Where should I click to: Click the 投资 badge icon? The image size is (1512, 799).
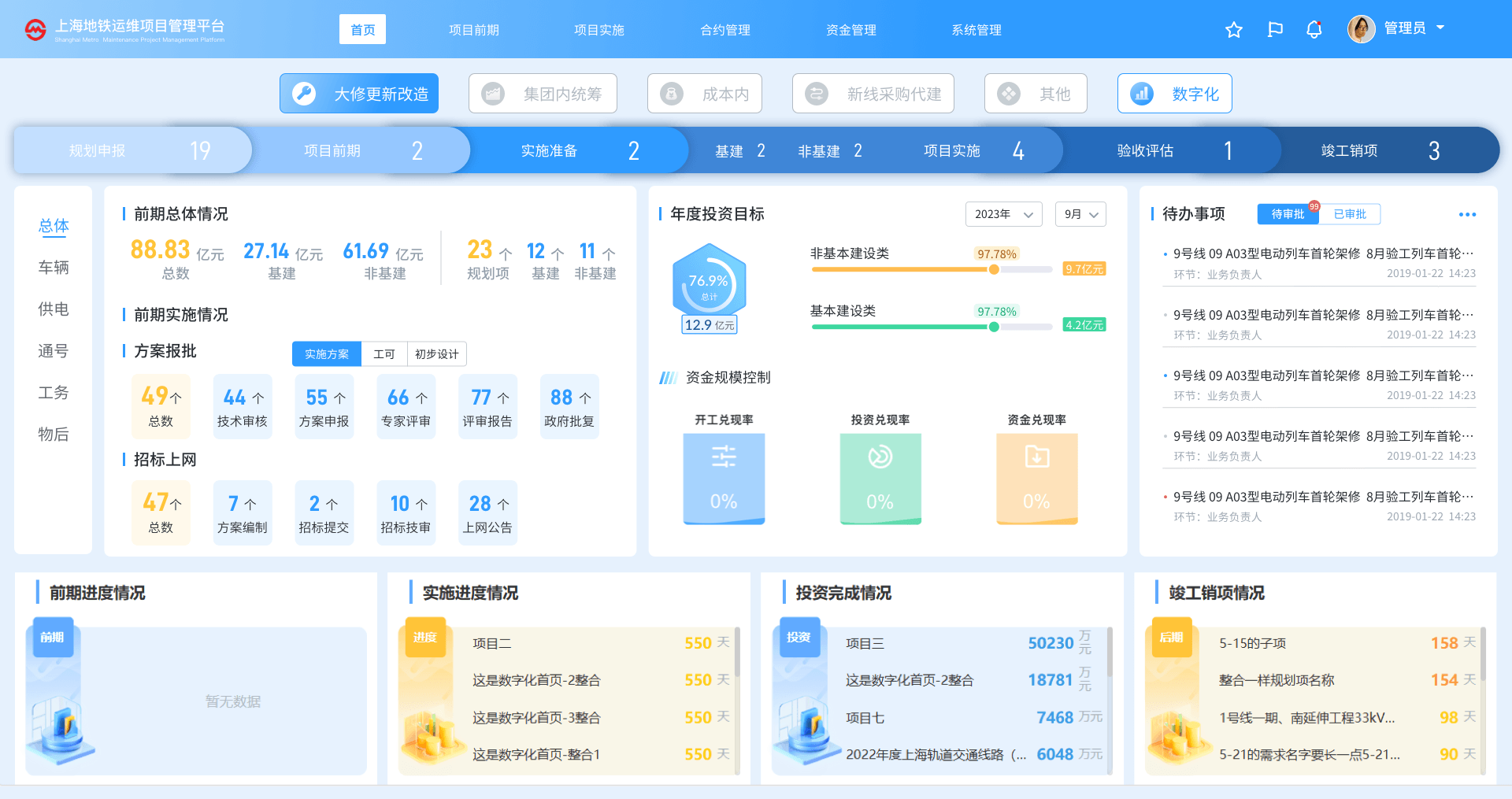click(799, 637)
